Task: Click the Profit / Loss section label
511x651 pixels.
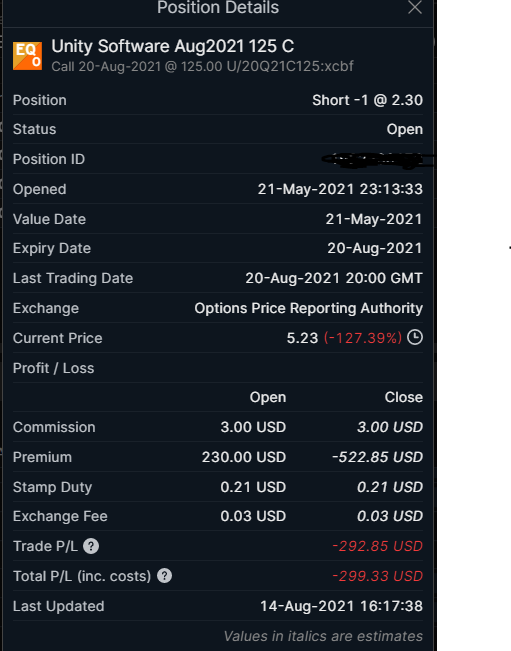Action: pos(54,368)
